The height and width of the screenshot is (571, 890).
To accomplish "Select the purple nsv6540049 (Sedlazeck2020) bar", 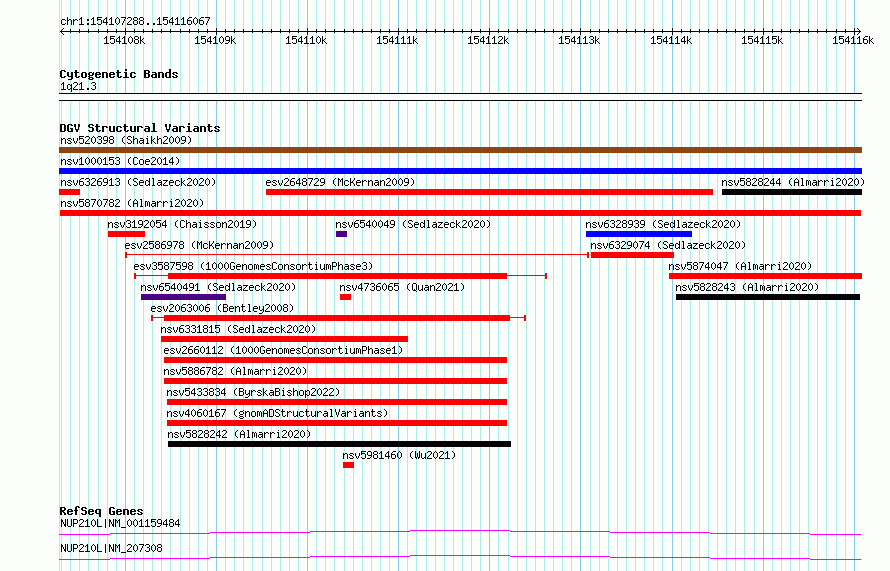I will (341, 234).
